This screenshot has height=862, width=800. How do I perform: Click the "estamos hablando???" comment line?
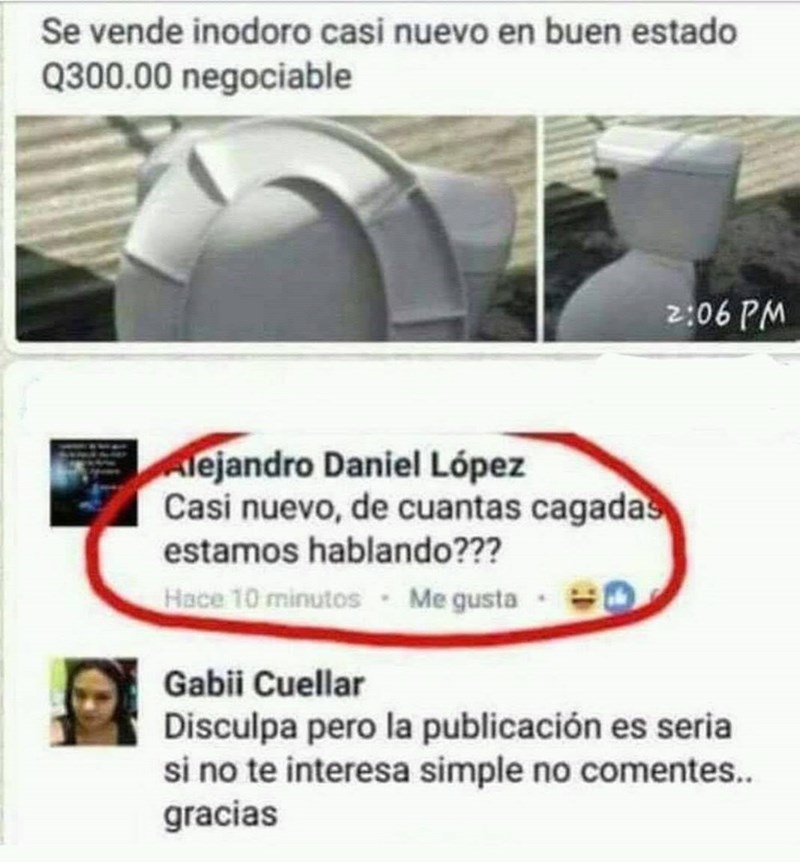pyautogui.click(x=333, y=551)
